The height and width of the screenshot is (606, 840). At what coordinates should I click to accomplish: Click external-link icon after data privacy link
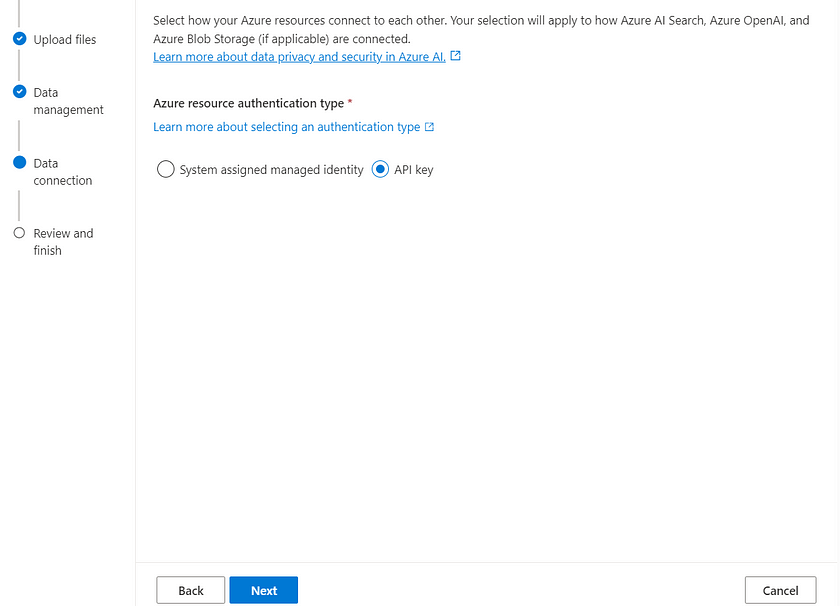(x=455, y=56)
